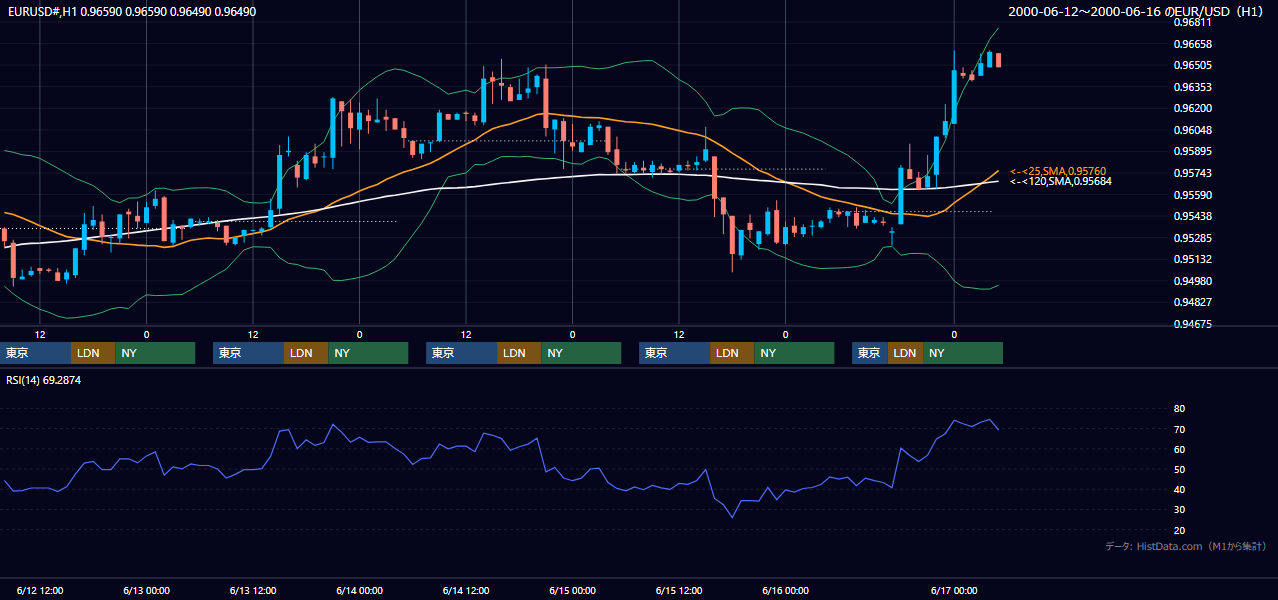Click the 6/14 00:00 time axis label
Image resolution: width=1278 pixels, height=600 pixels.
click(x=359, y=590)
